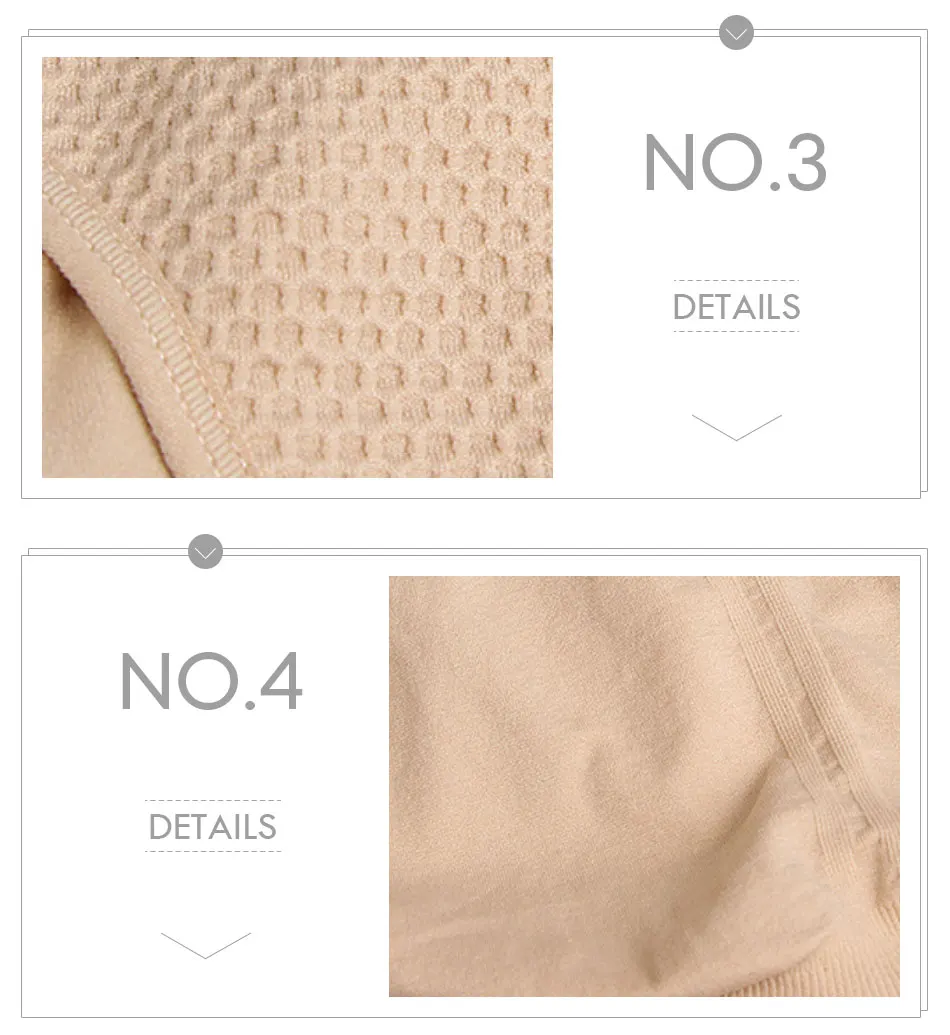Click the round chevron badge above NO.3 panel
Image resolution: width=950 pixels, height=1035 pixels.
coord(736,32)
